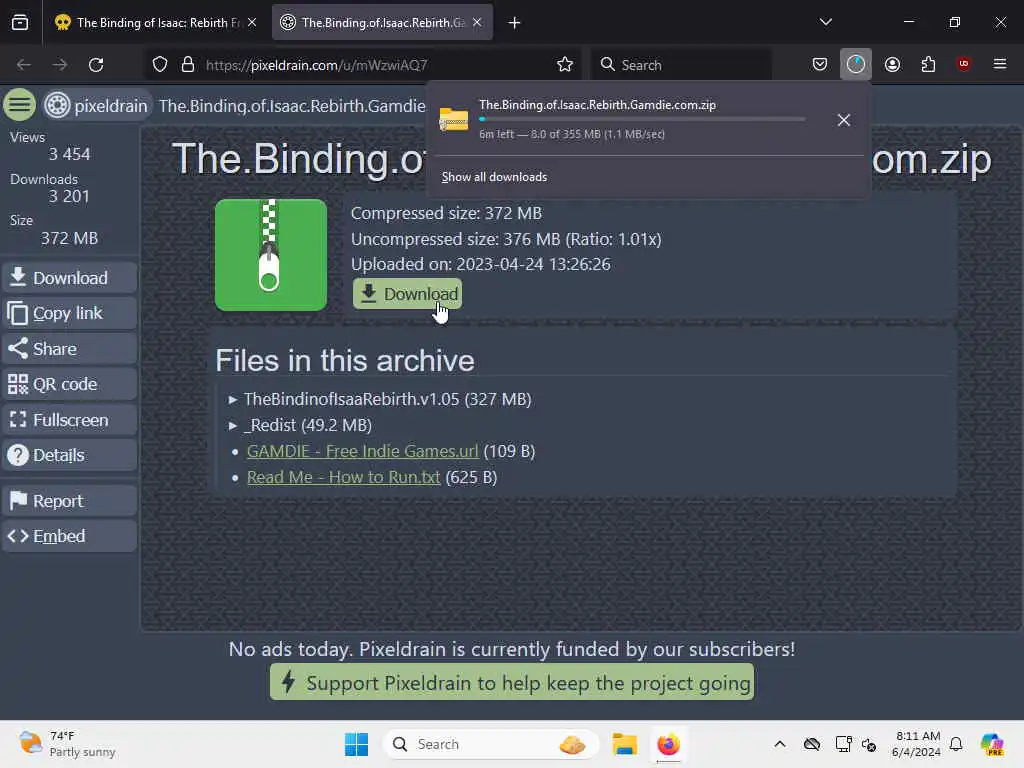
Task: Go back one page
Action: tap(24, 64)
